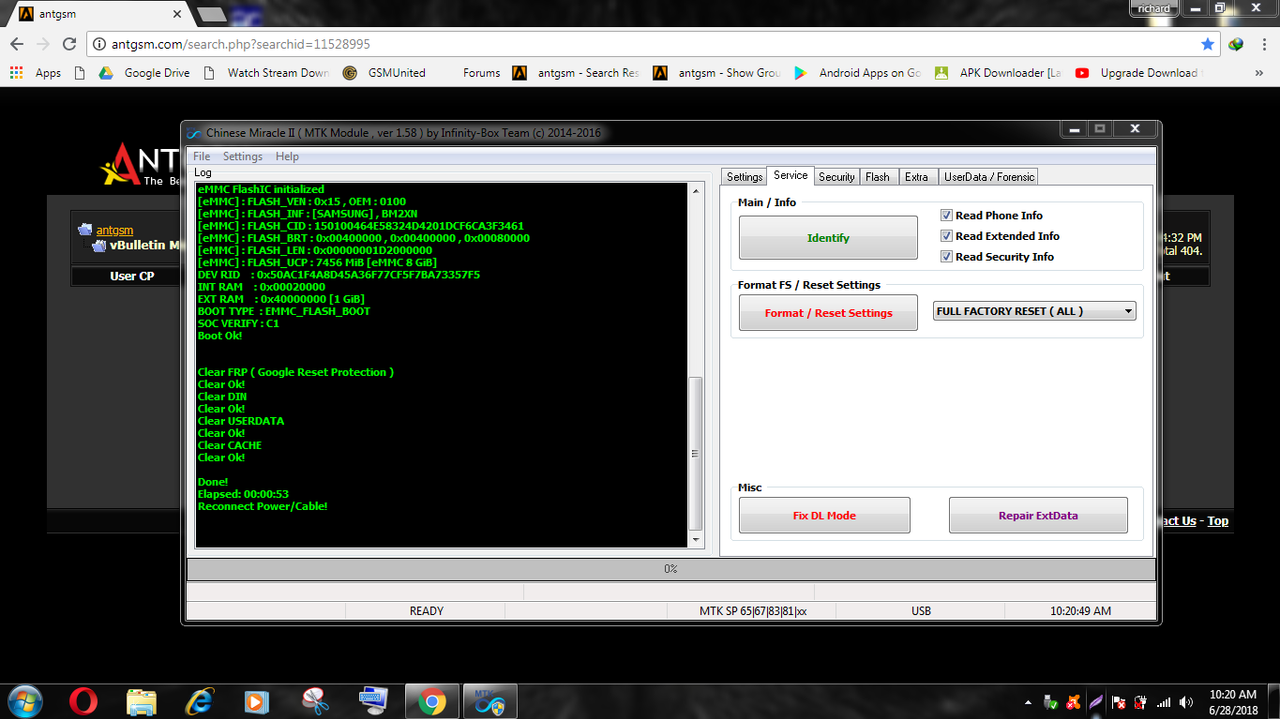Click the antgsm forum link on page

[x=114, y=230]
